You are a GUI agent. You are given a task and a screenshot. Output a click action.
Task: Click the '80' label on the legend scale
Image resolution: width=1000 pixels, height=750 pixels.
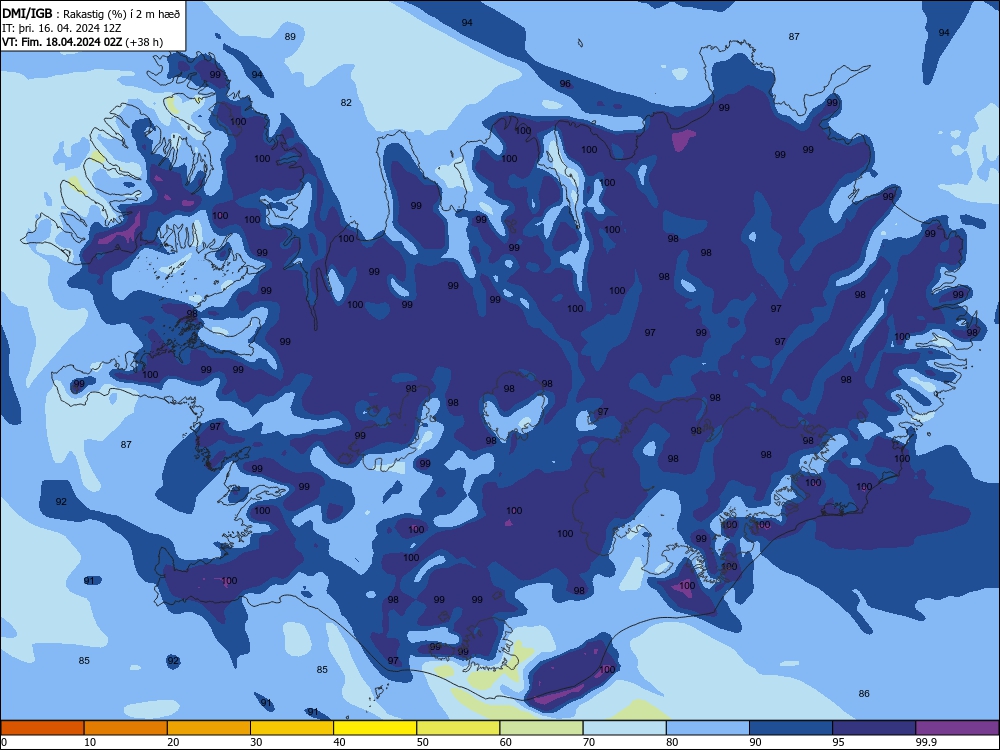[672, 742]
